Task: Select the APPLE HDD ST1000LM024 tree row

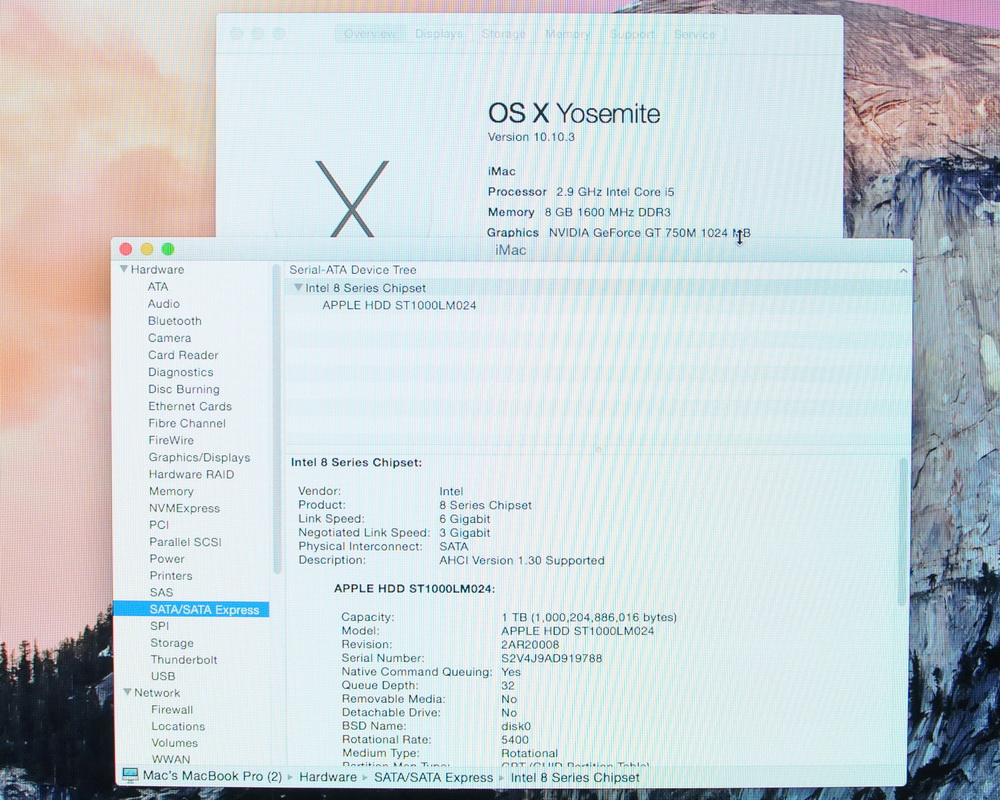Action: [399, 305]
